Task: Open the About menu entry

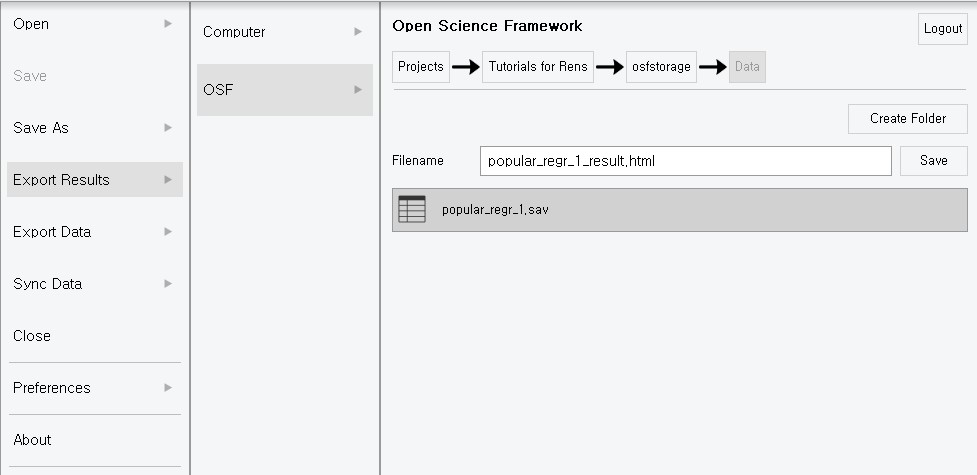Action: click(x=32, y=440)
